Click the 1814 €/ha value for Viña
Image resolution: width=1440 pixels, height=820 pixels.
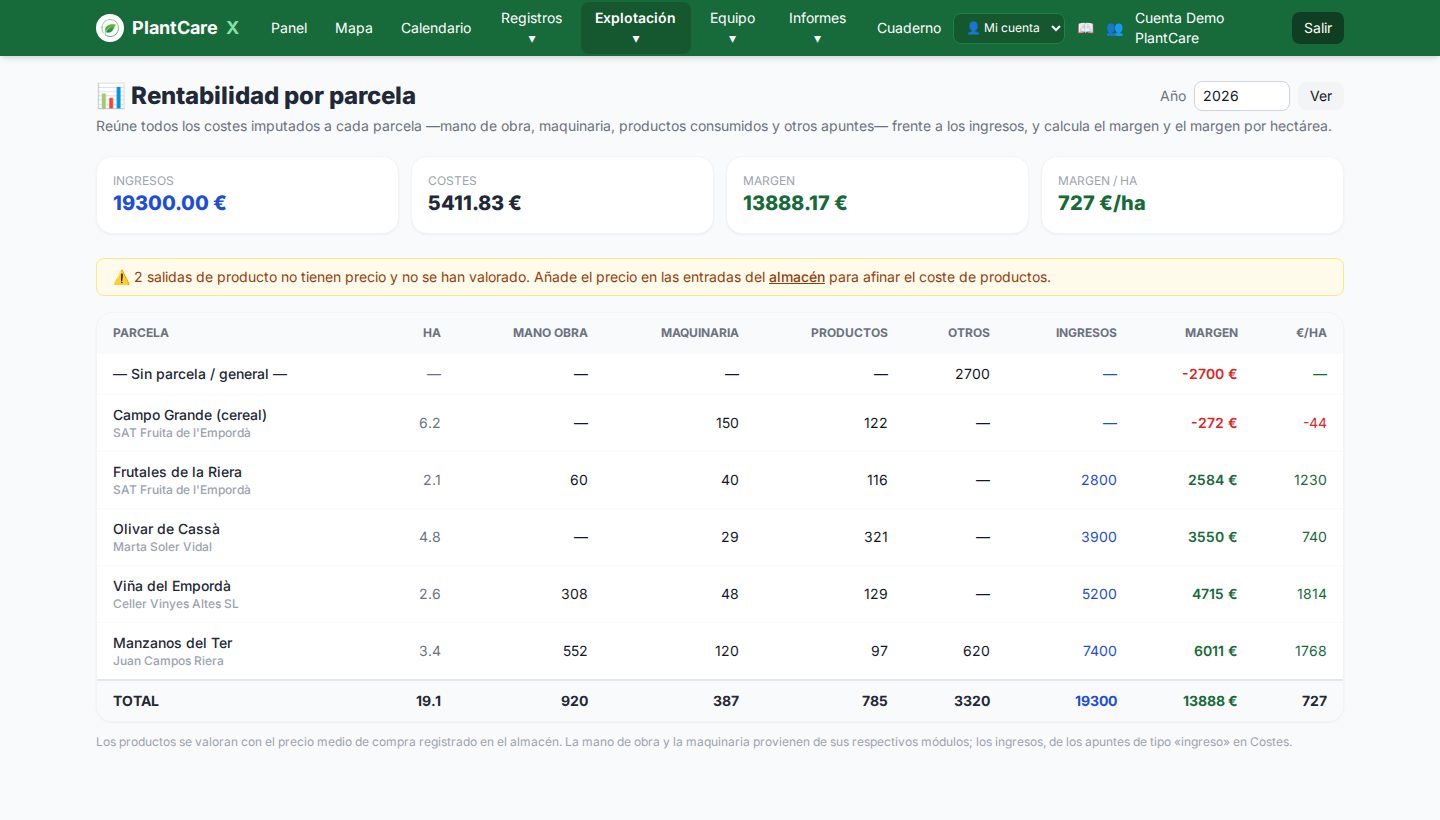[1311, 594]
